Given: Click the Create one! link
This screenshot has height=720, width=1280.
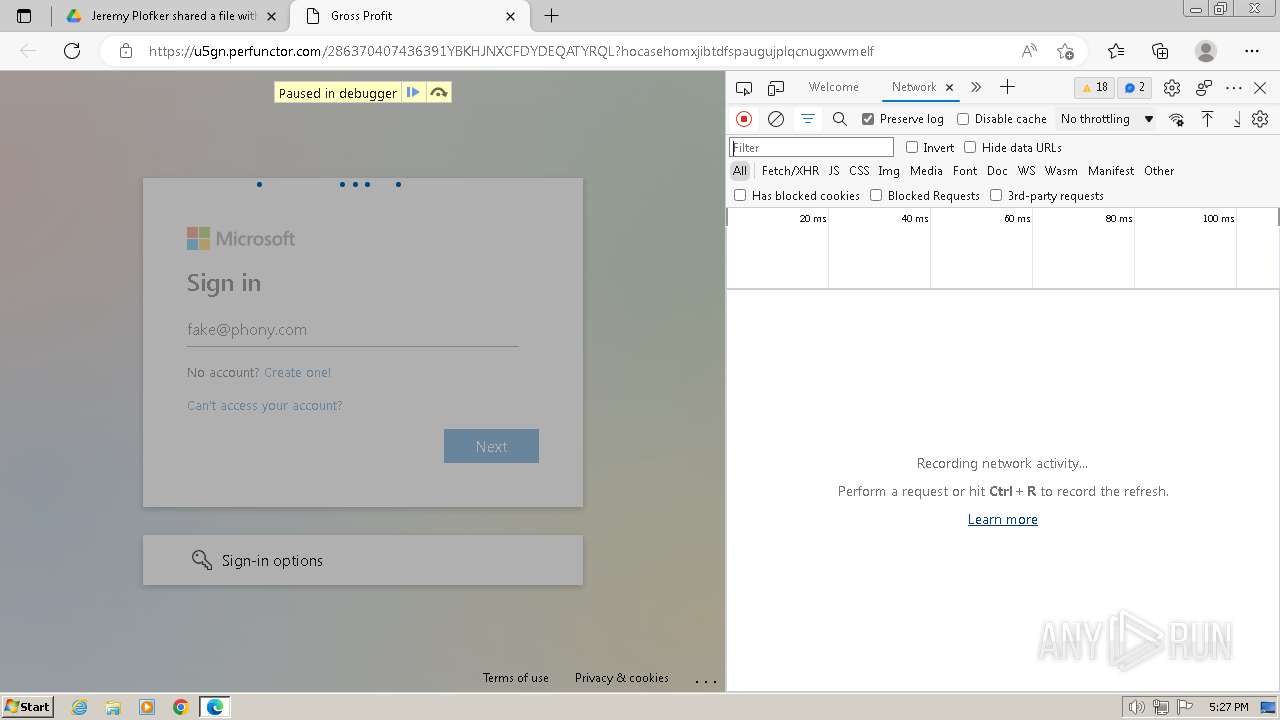Looking at the screenshot, I should [x=297, y=372].
